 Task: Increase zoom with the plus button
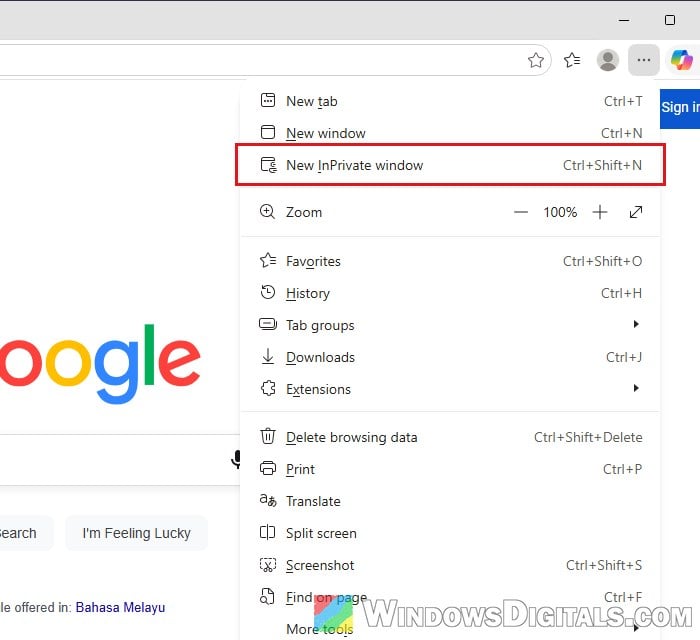[600, 212]
